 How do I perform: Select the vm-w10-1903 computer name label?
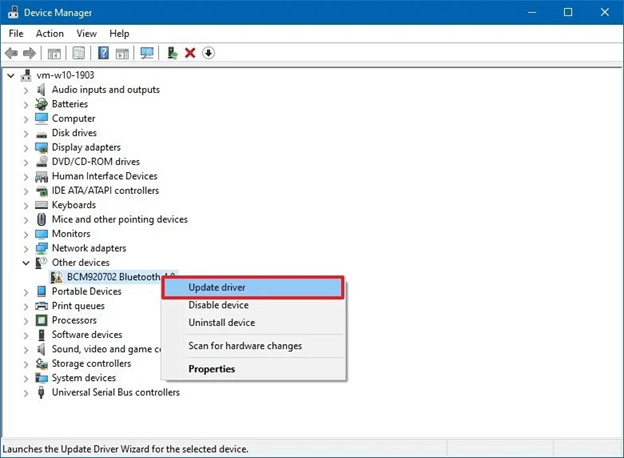pyautogui.click(x=65, y=75)
